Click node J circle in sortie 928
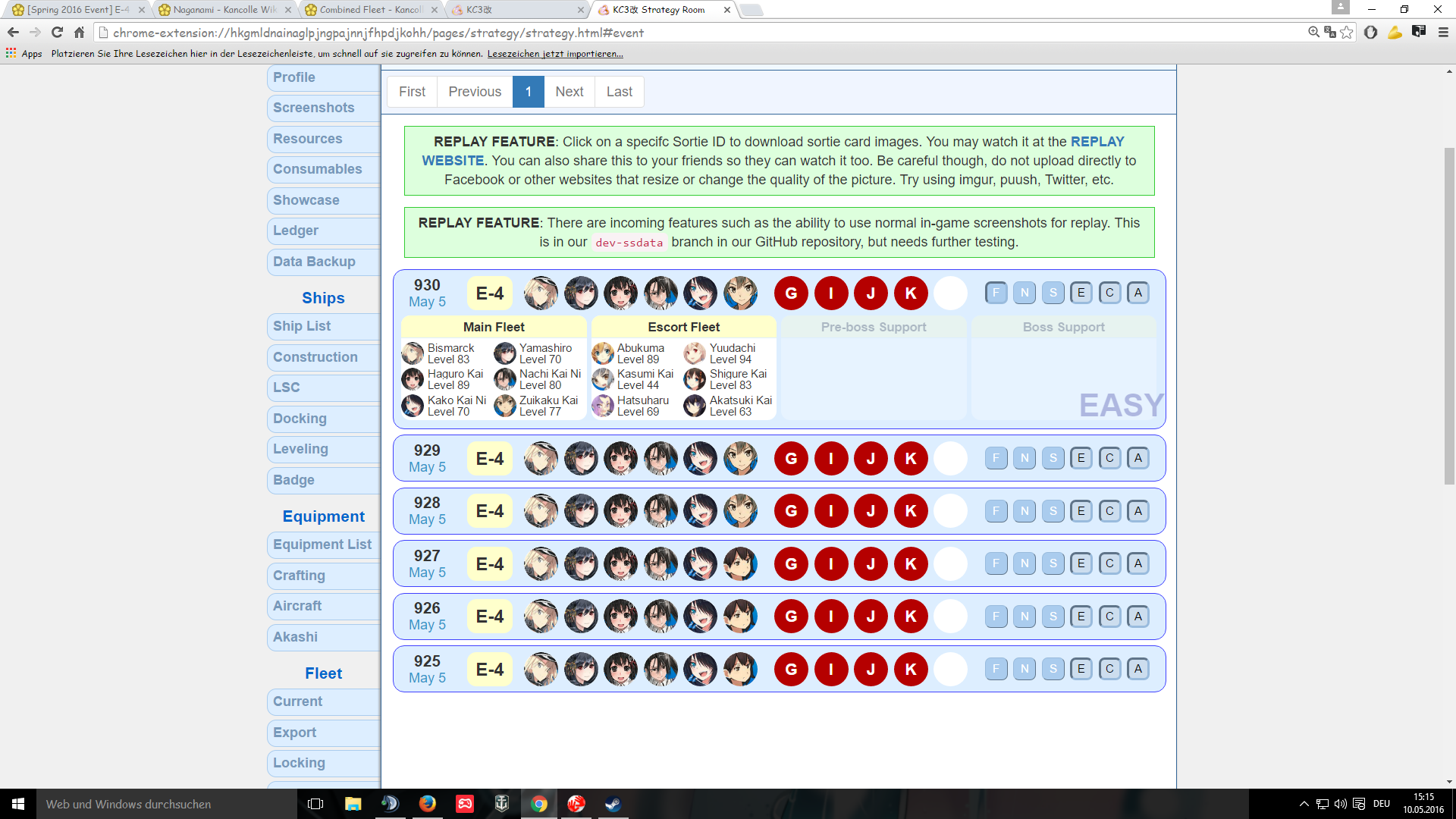 [871, 511]
